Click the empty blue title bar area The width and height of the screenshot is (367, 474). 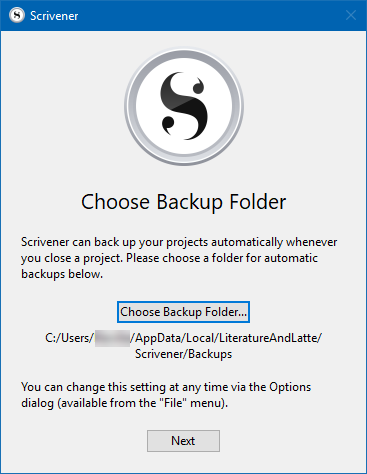pyautogui.click(x=210, y=15)
